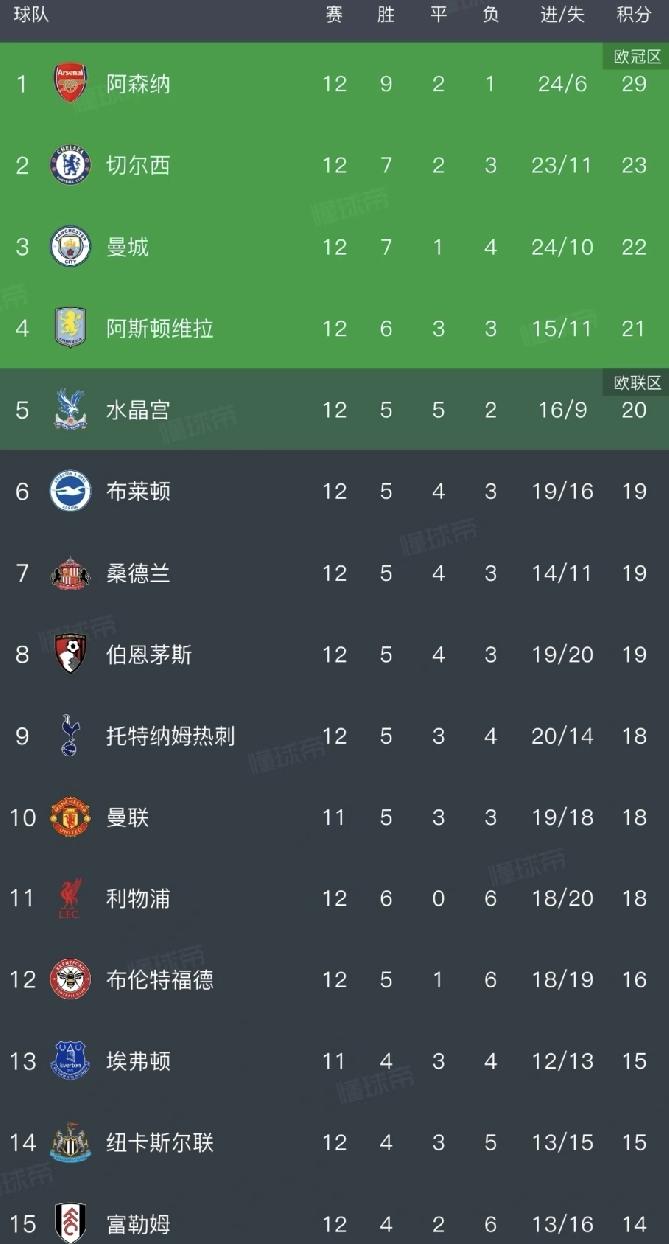Open the Everton club badge
Screen dimensions: 669x1244
pyautogui.click(x=71, y=1061)
